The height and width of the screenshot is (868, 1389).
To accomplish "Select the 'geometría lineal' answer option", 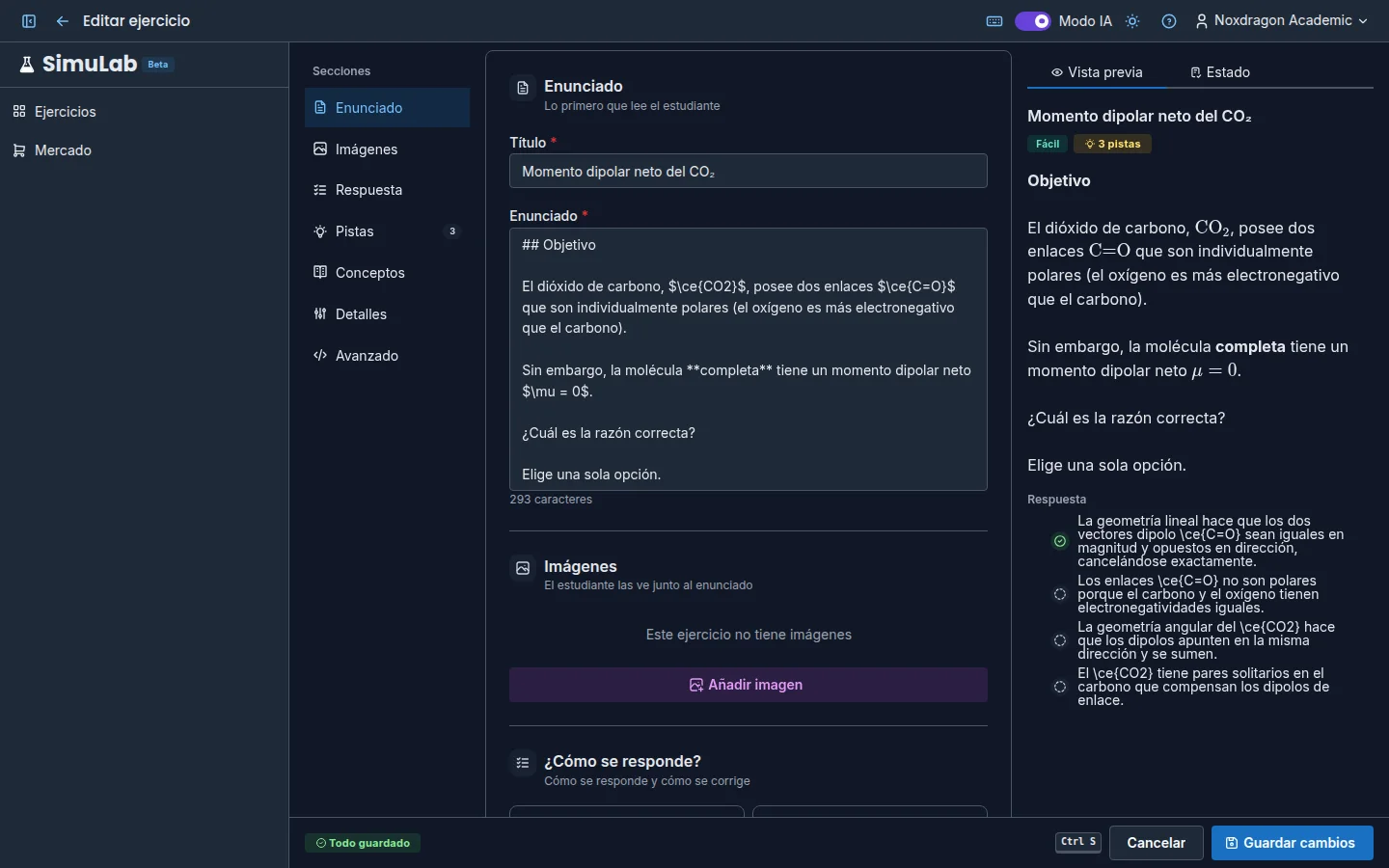I will coord(1199,541).
